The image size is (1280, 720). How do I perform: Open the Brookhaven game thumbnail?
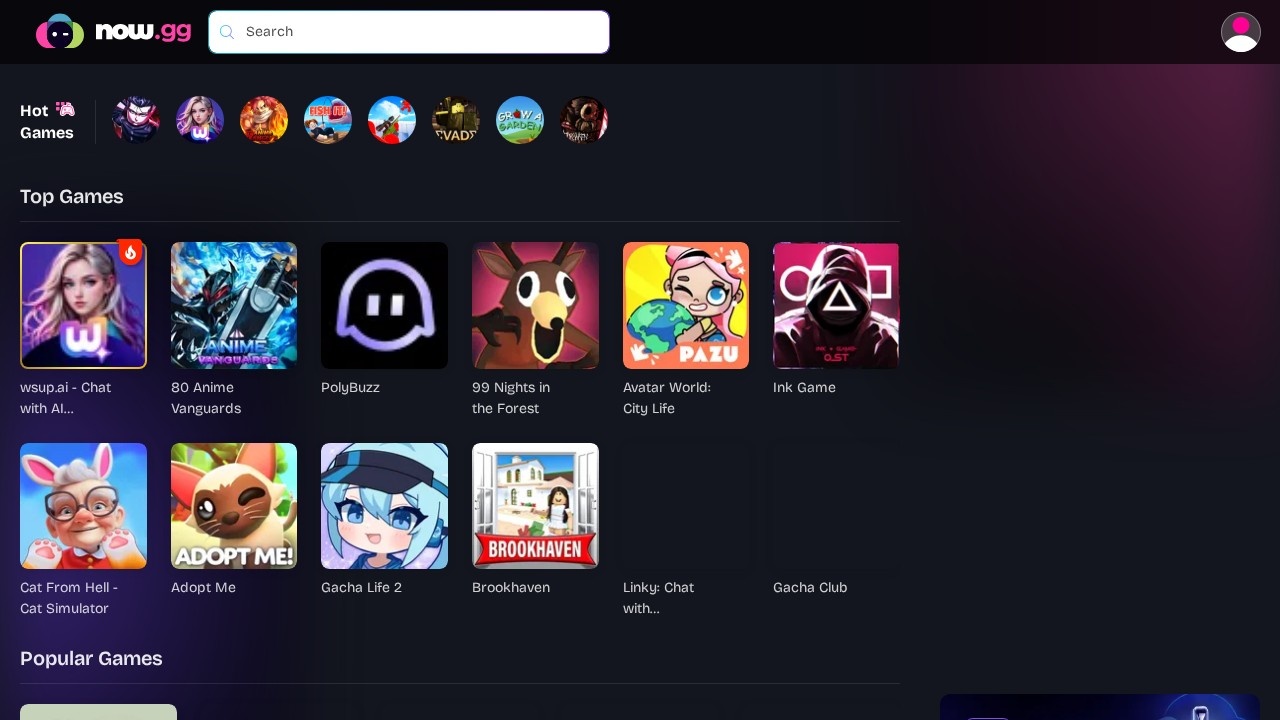click(535, 506)
